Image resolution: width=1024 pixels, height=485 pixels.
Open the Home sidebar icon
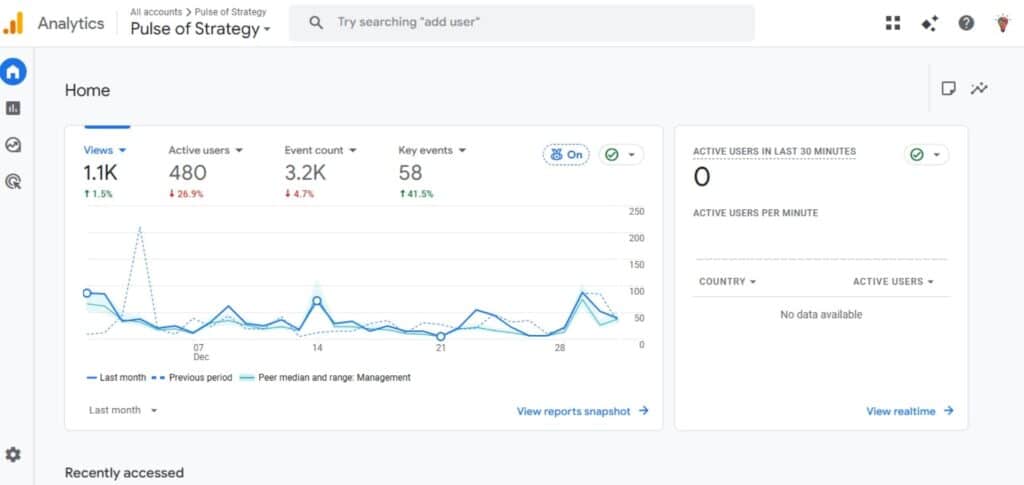tap(13, 72)
